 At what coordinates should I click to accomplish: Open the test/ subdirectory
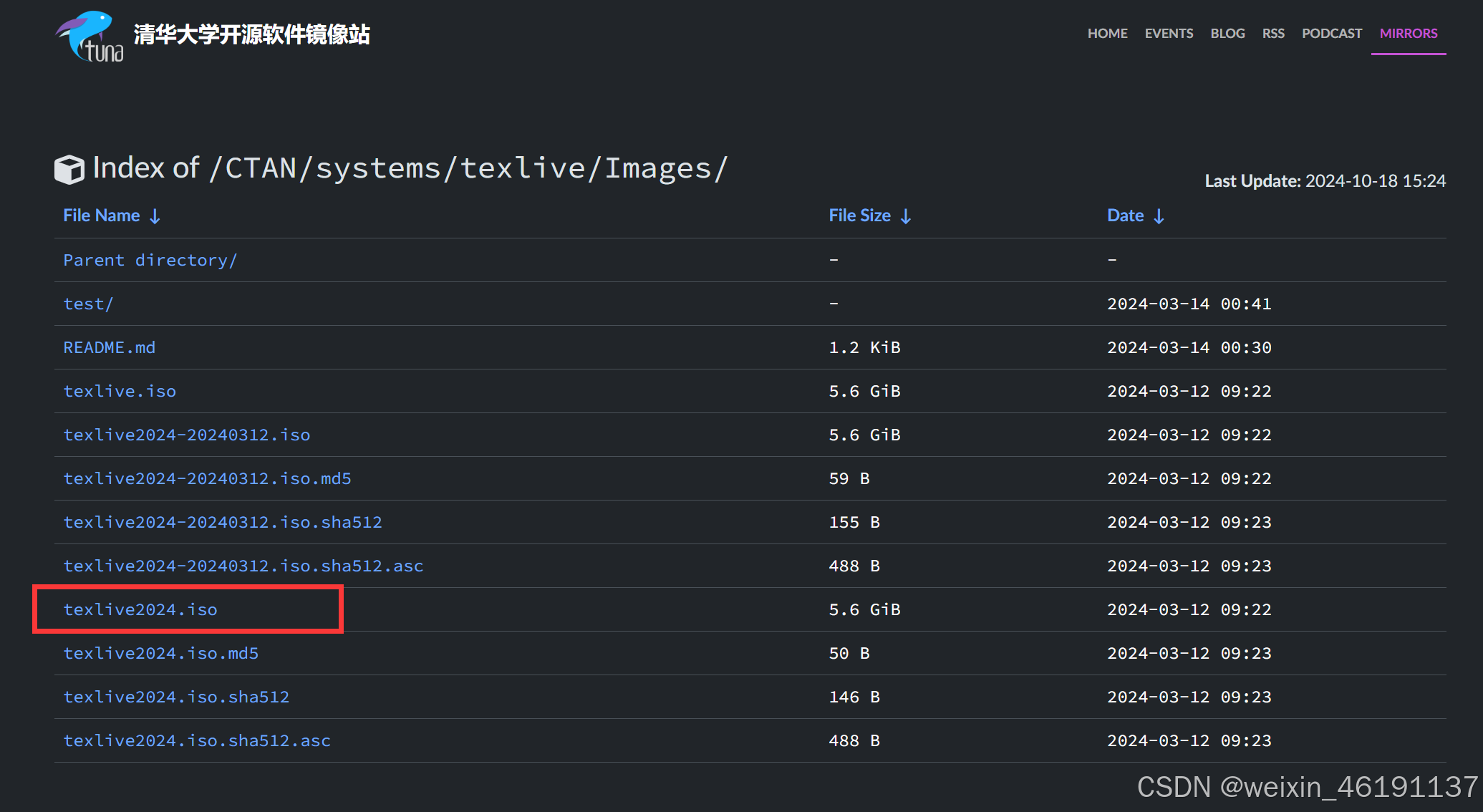(x=87, y=304)
